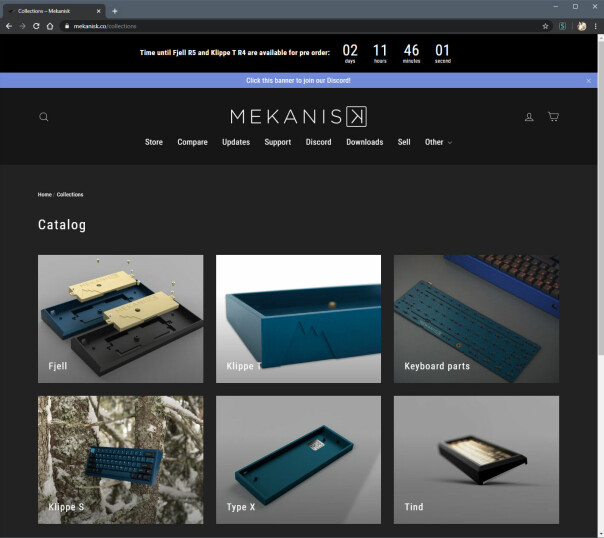This screenshot has height=538, width=604.
Task: Open the Klippe T collection thumbnail
Action: 299,319
